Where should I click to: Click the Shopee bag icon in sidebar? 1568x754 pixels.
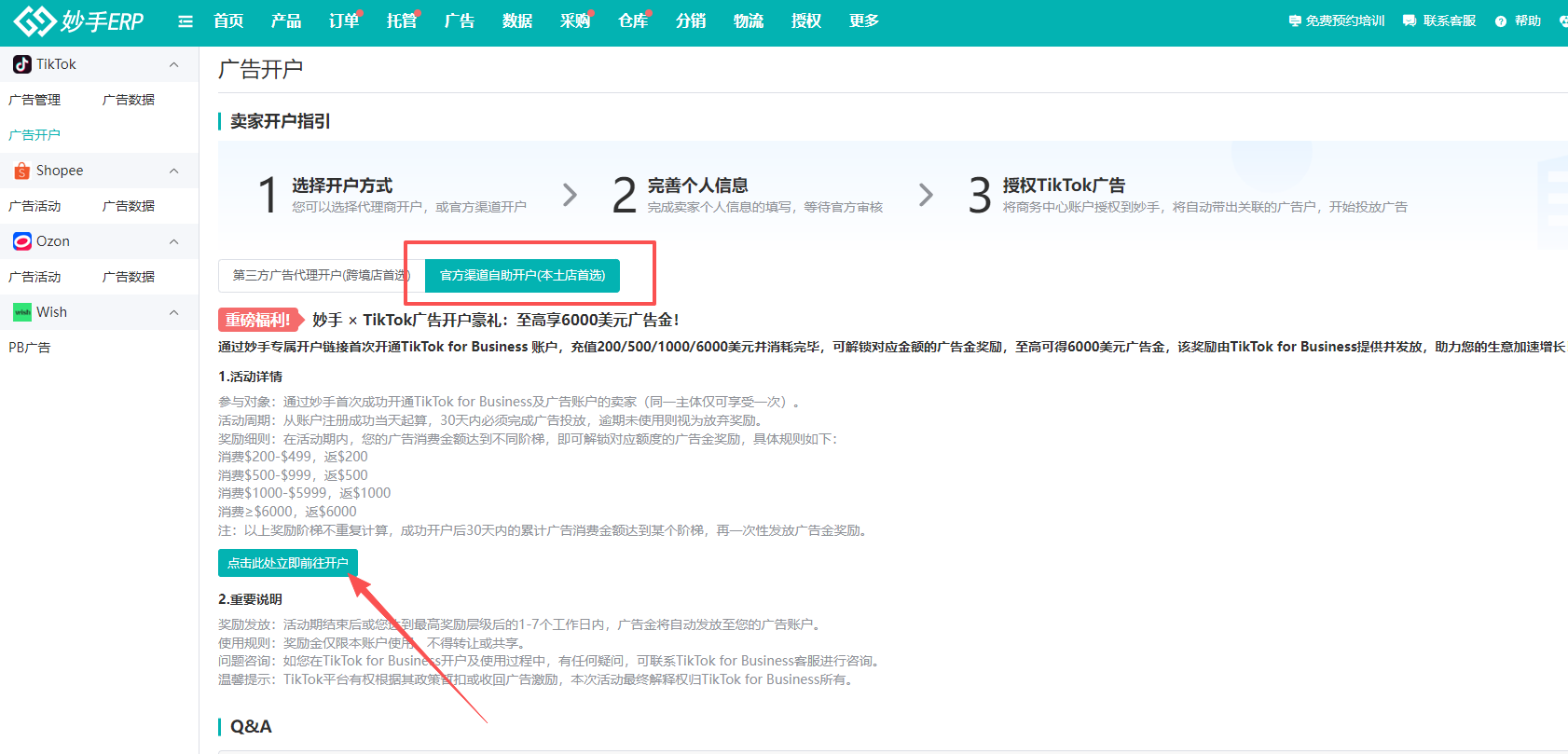click(x=22, y=171)
